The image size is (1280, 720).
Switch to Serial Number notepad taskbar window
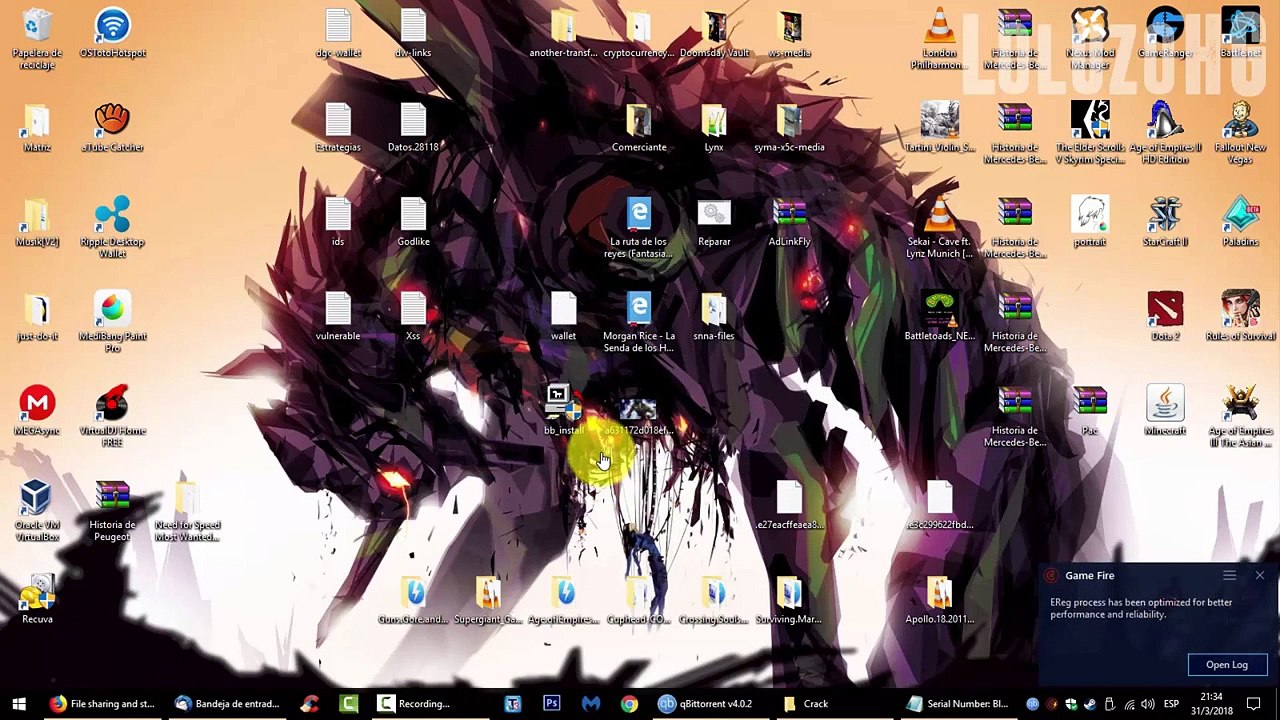pos(958,704)
